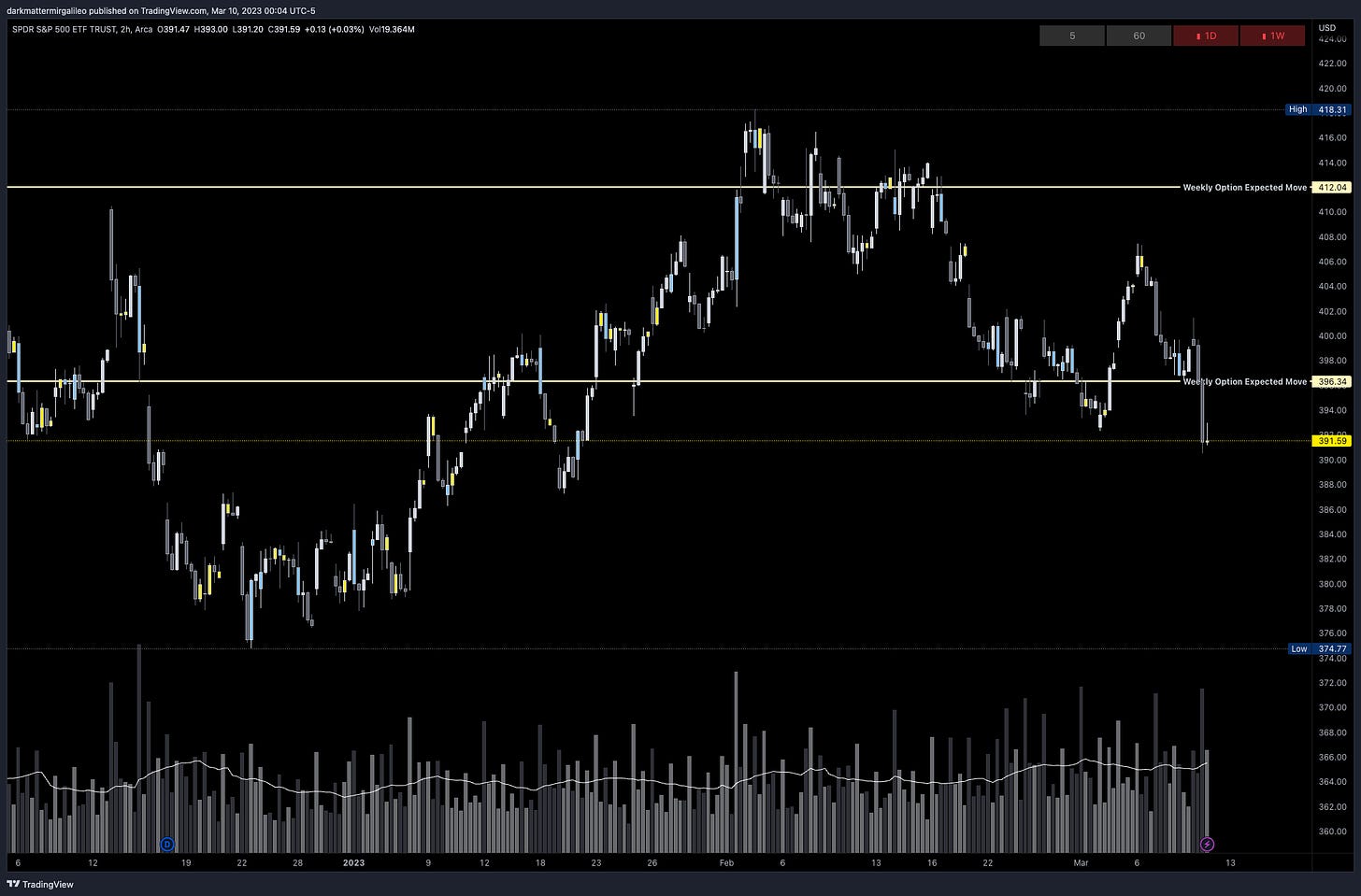The width and height of the screenshot is (1361, 896).
Task: Click the SPDR S&P 500 ETF TRUST title
Action: 64,30
